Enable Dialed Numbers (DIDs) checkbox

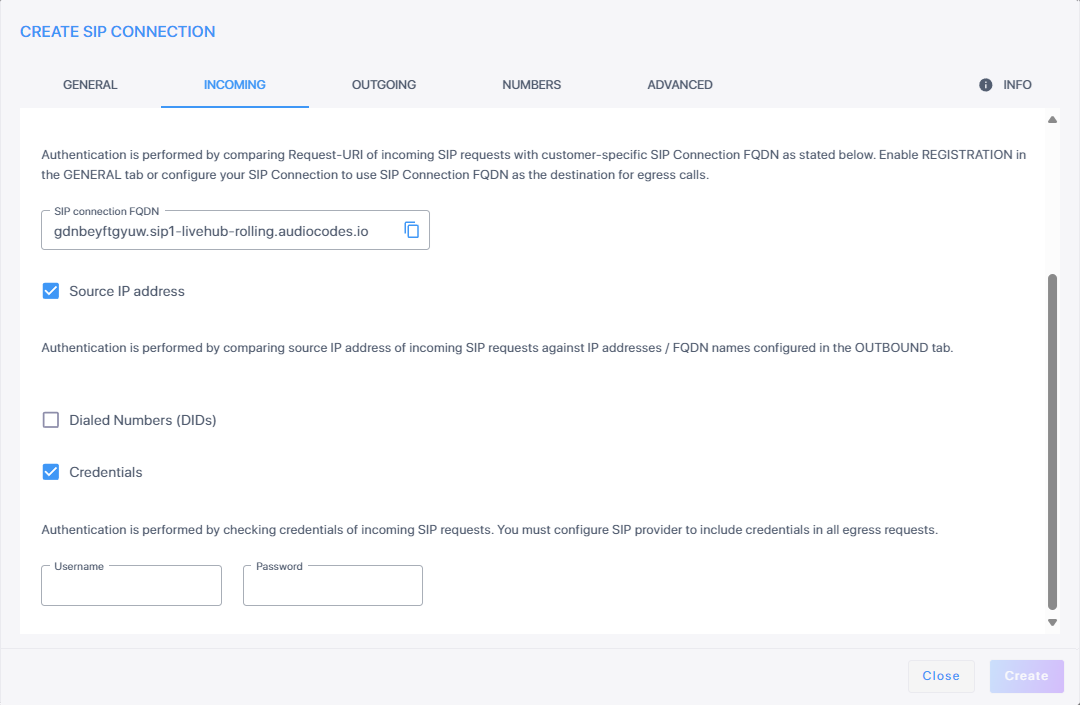coord(51,420)
